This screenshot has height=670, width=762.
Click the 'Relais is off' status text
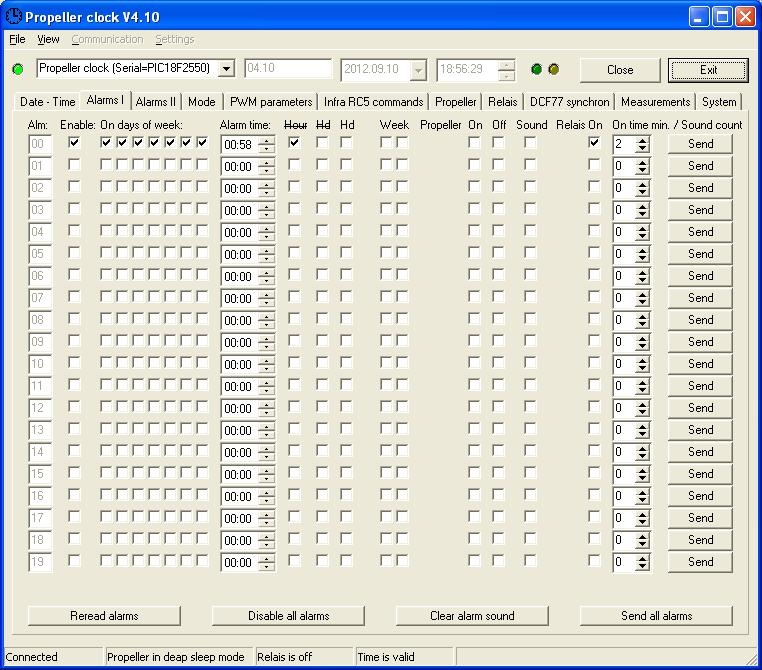[284, 657]
